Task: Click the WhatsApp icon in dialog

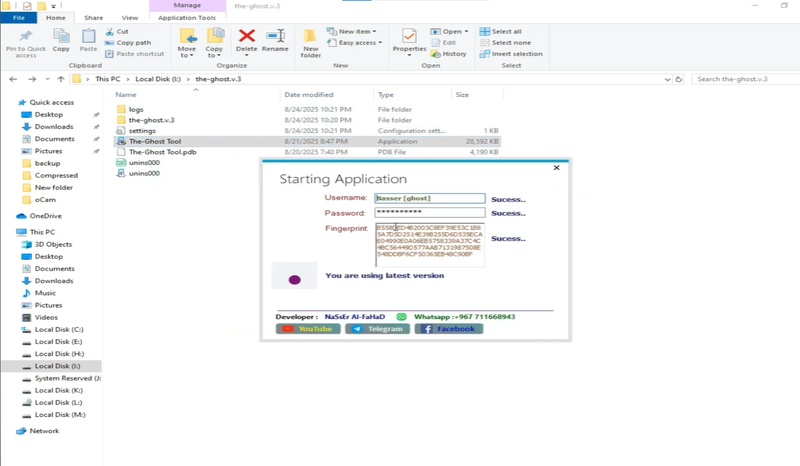Action: click(x=402, y=316)
